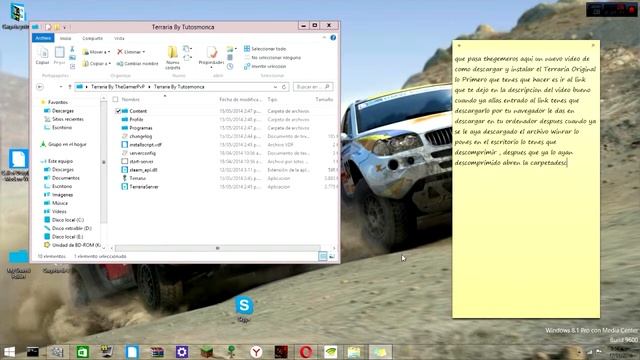This screenshot has height=360, width=640.
Task: Click Terraria By TheGamerPvP in the address bar
Action: tap(118, 87)
